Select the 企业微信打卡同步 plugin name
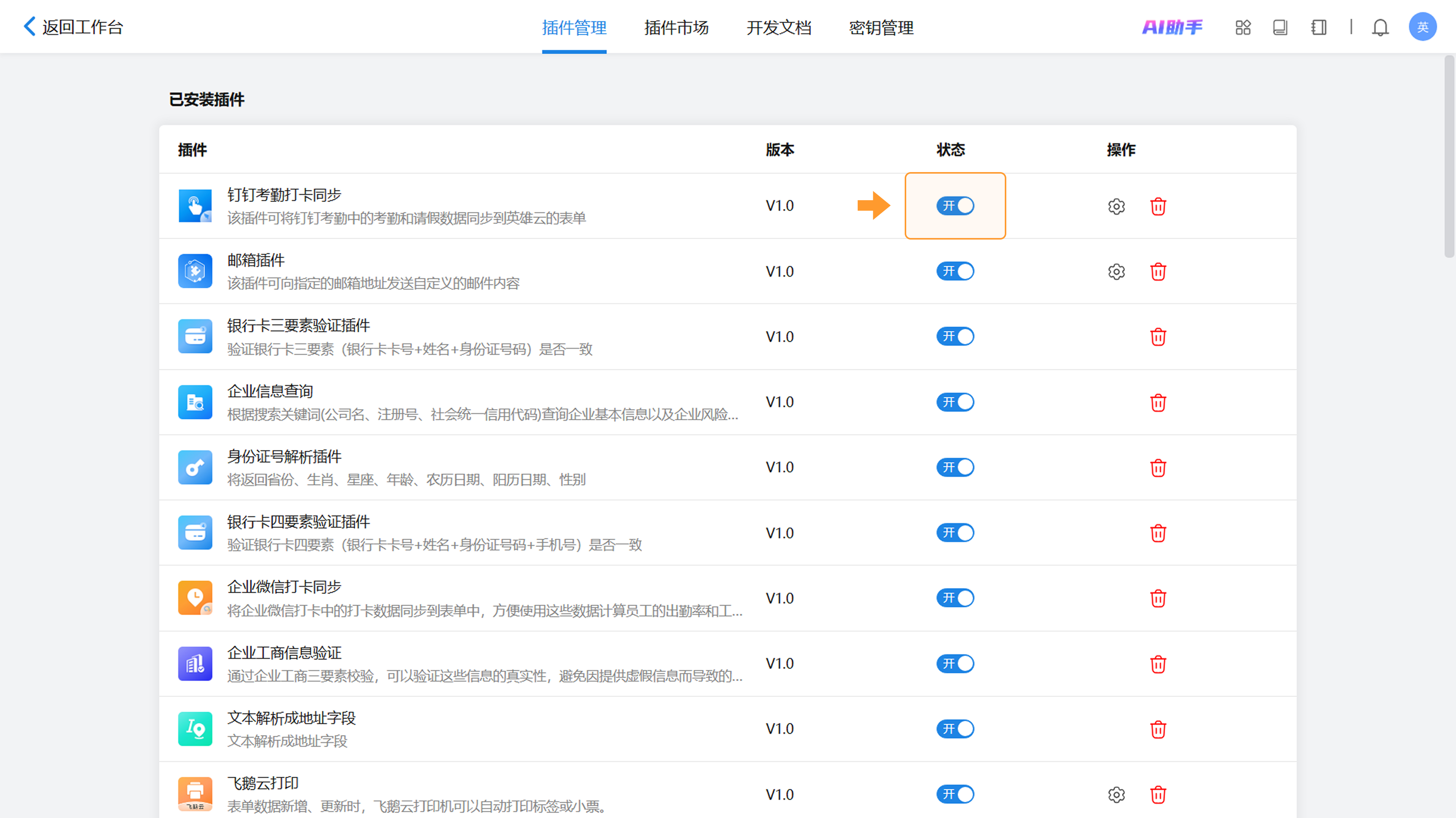This screenshot has width=1456, height=818. point(284,587)
